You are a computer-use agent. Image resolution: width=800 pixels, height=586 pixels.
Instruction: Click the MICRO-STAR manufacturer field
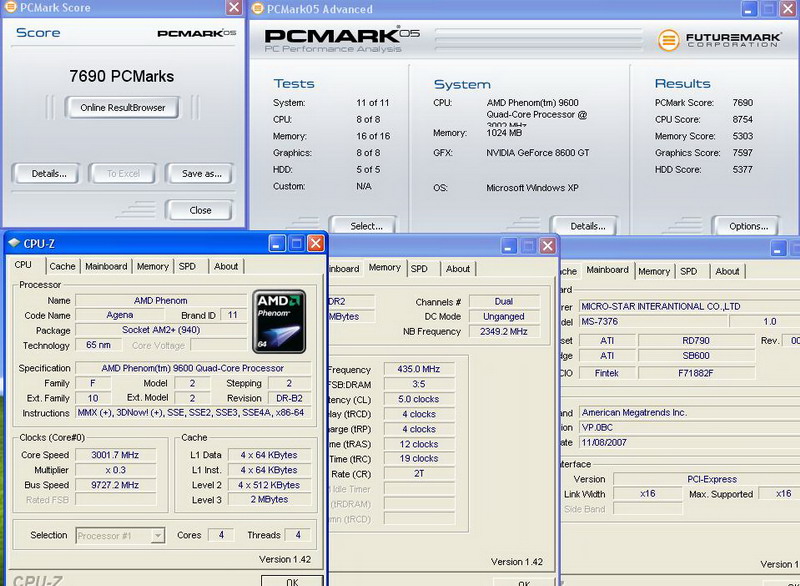click(x=689, y=307)
